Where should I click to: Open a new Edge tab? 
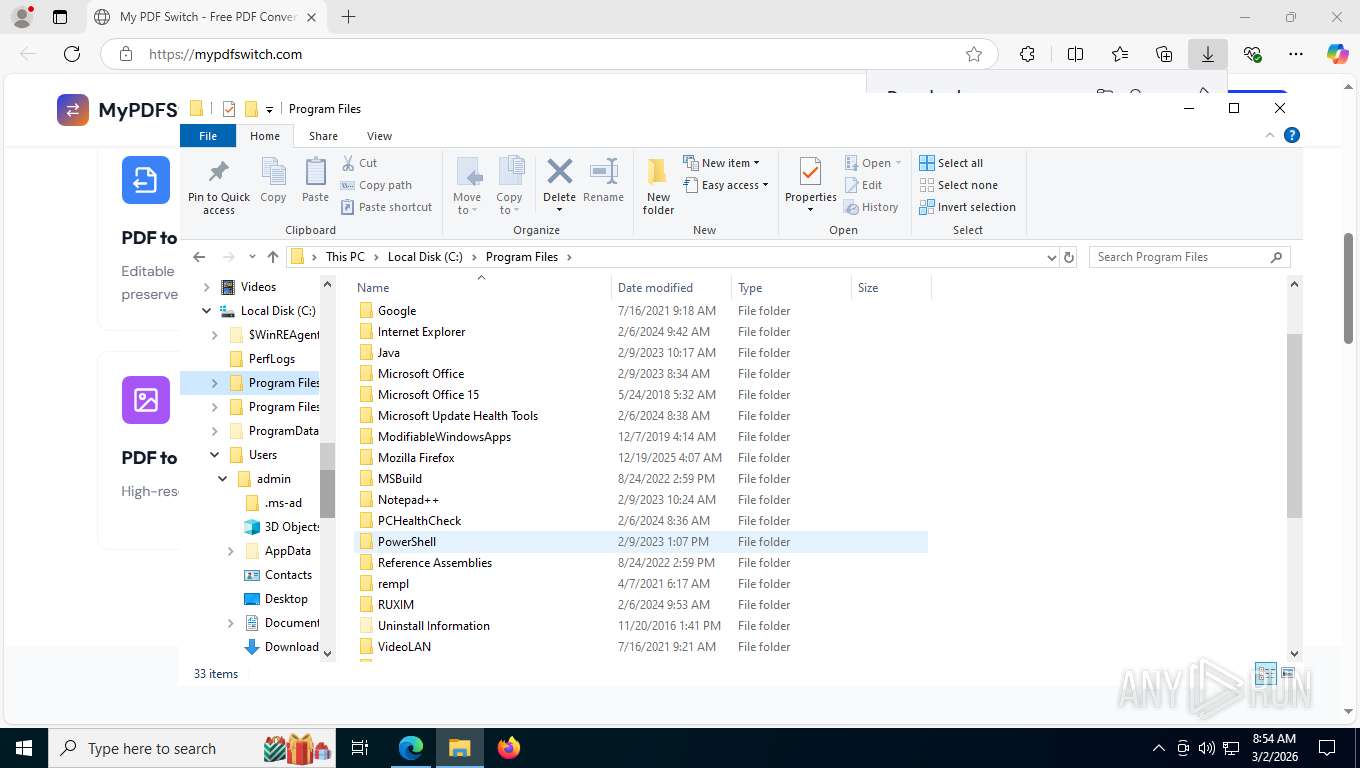pyautogui.click(x=348, y=17)
